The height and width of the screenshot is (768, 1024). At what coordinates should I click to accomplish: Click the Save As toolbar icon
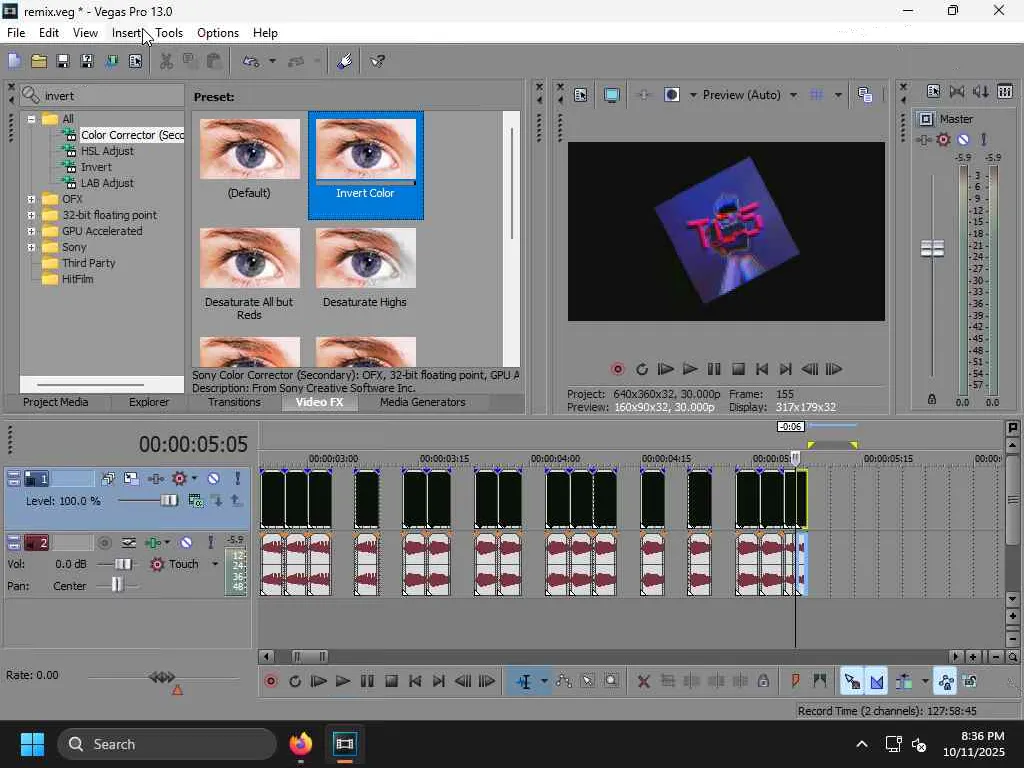pyautogui.click(x=87, y=61)
